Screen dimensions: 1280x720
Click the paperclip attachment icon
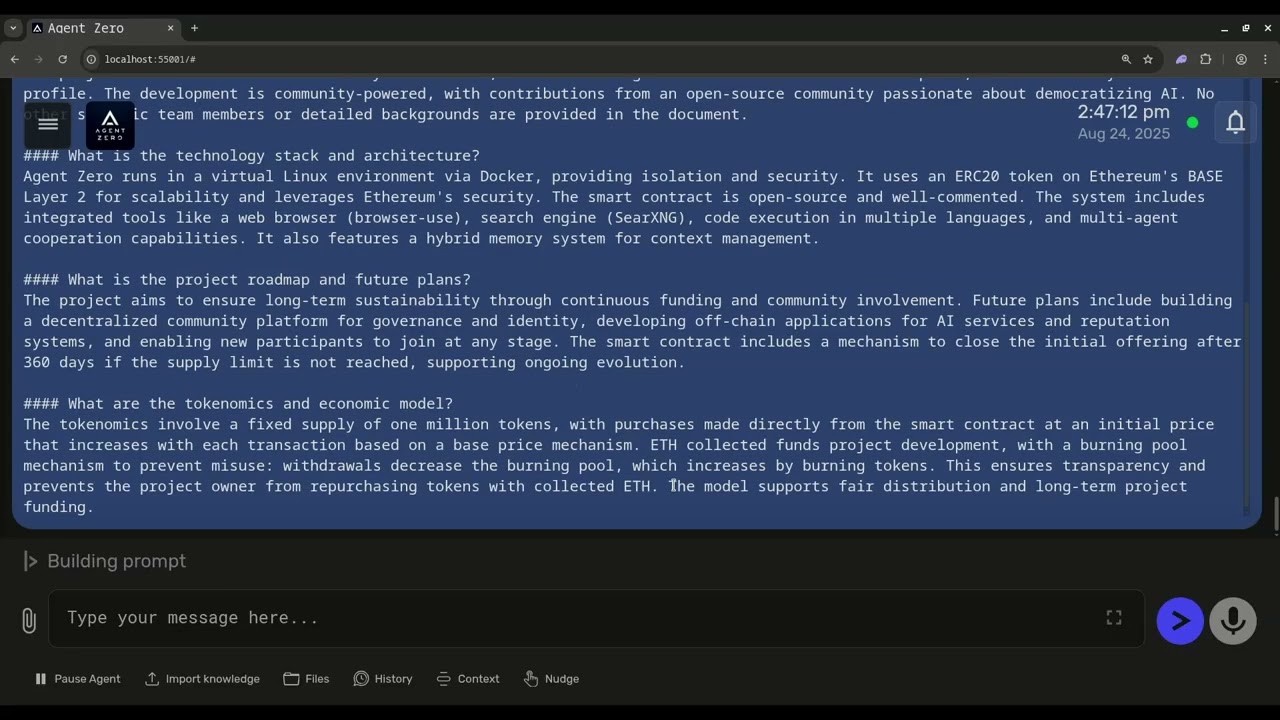click(29, 621)
